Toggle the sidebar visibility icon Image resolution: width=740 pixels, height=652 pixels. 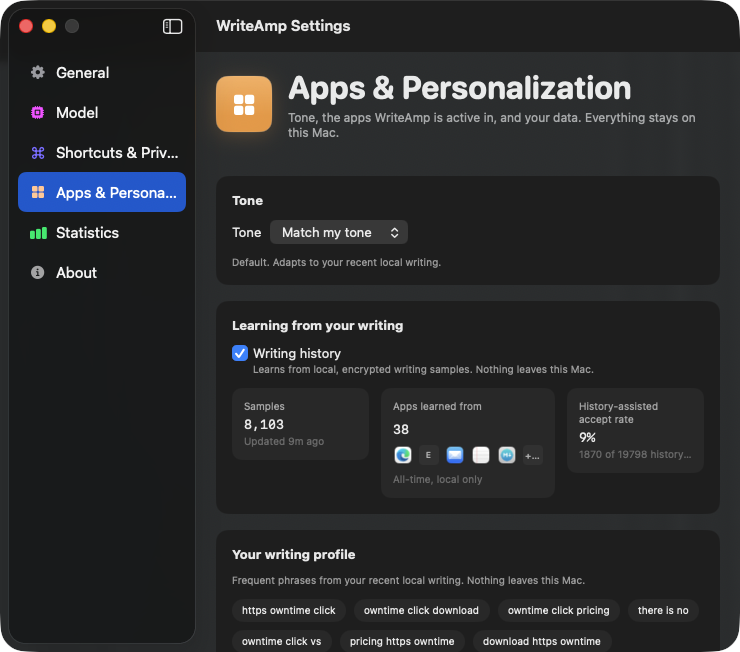point(172,26)
